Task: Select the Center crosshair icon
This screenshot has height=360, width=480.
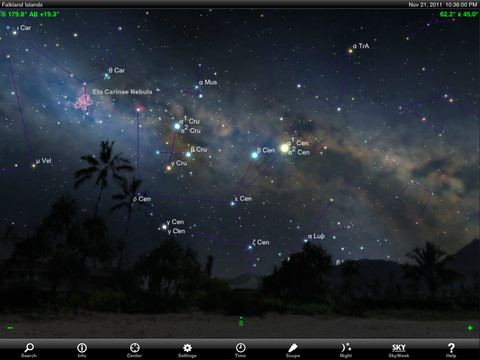Action: tap(134, 350)
